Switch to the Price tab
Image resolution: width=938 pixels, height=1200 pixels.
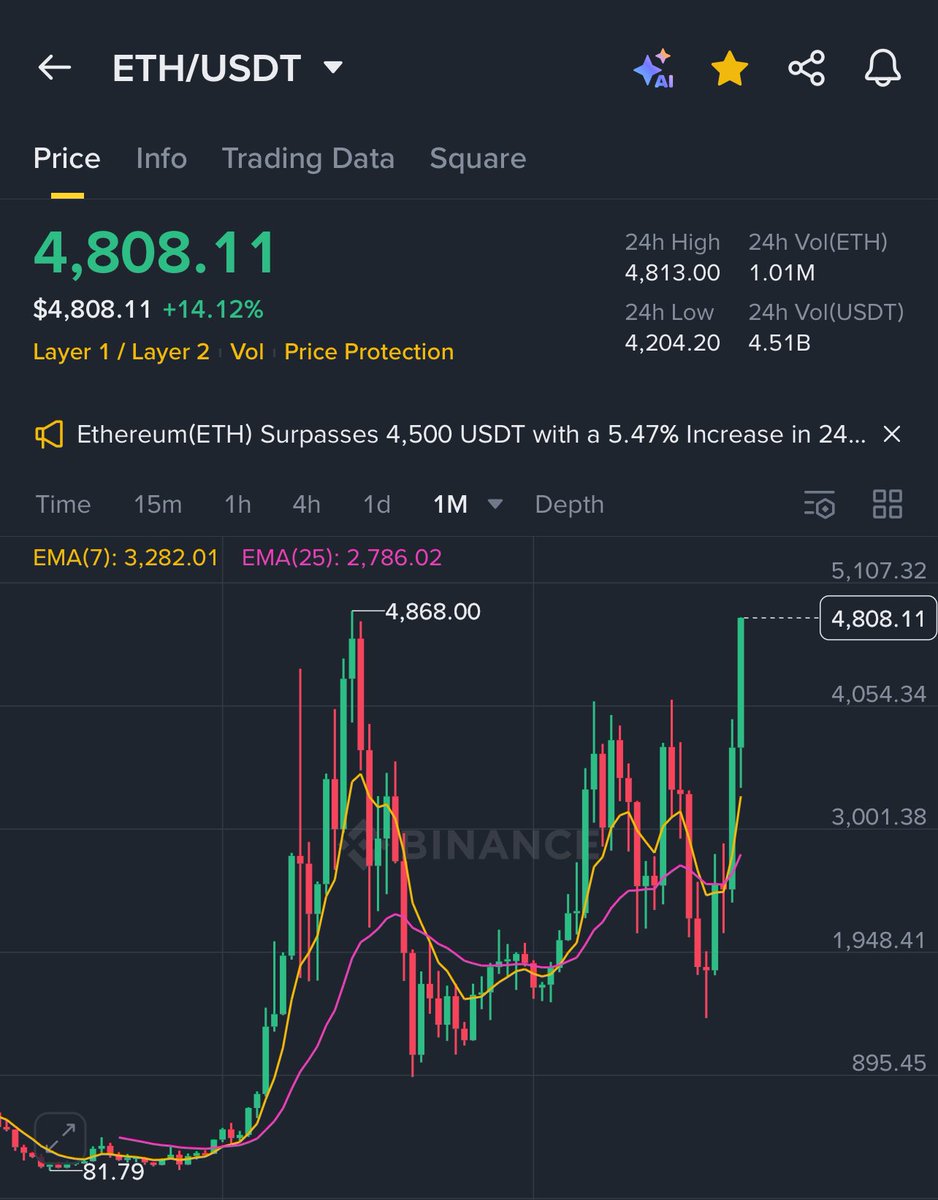67,159
